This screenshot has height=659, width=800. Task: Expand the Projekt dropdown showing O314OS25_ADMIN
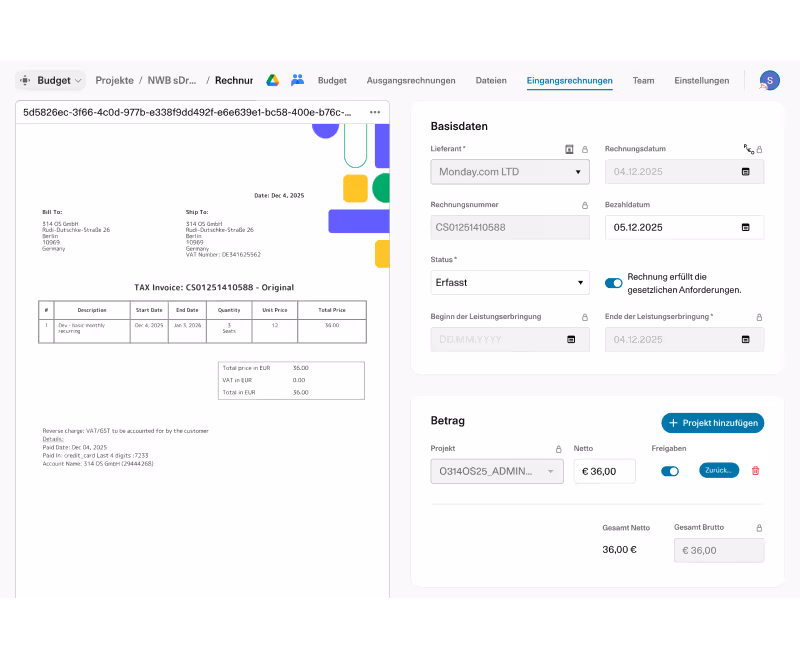pyautogui.click(x=497, y=470)
